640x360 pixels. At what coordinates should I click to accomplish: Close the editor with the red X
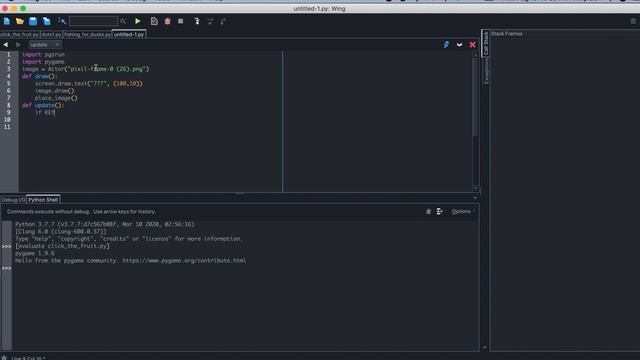472,44
